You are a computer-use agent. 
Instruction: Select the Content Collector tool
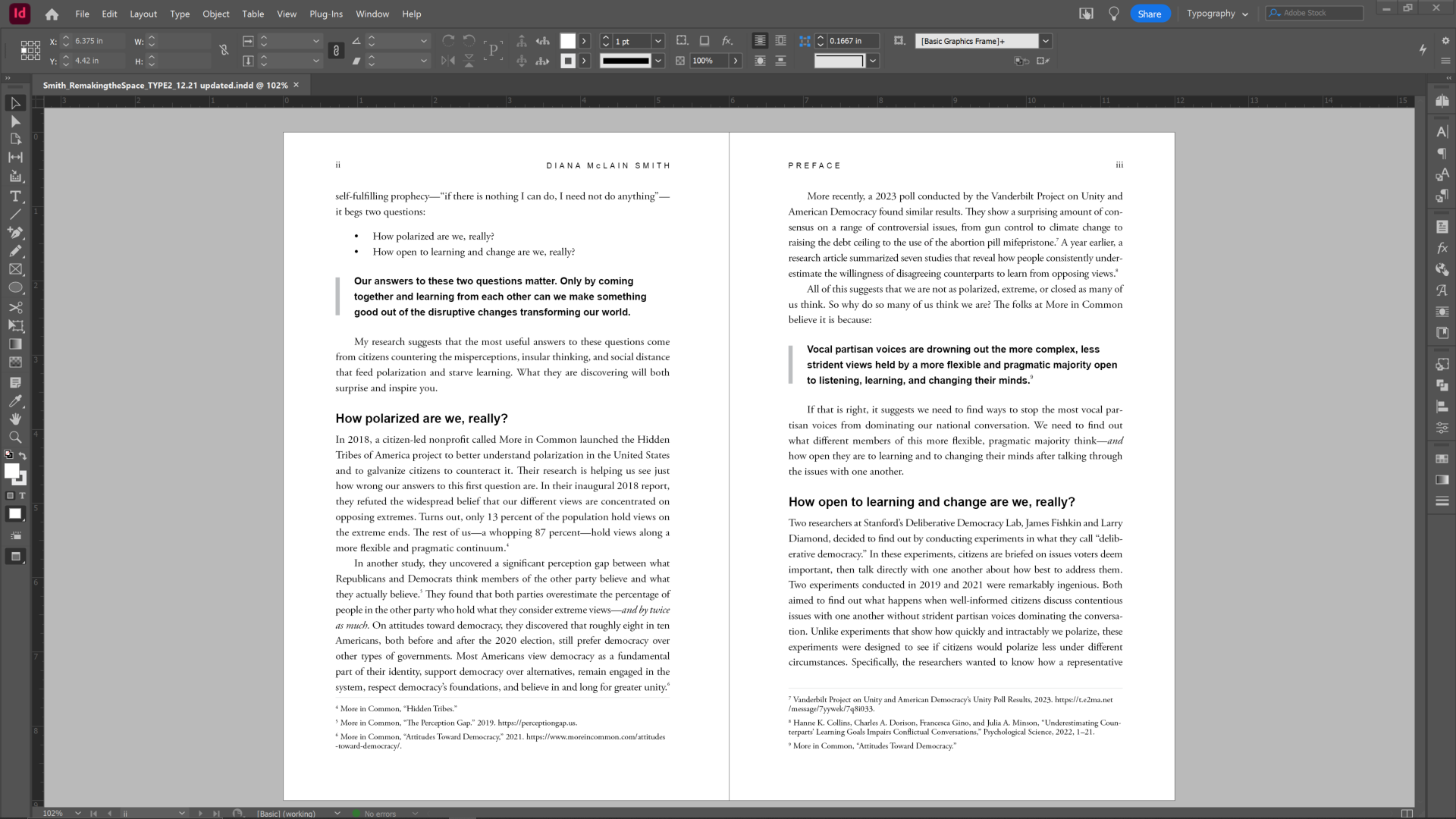(15, 177)
